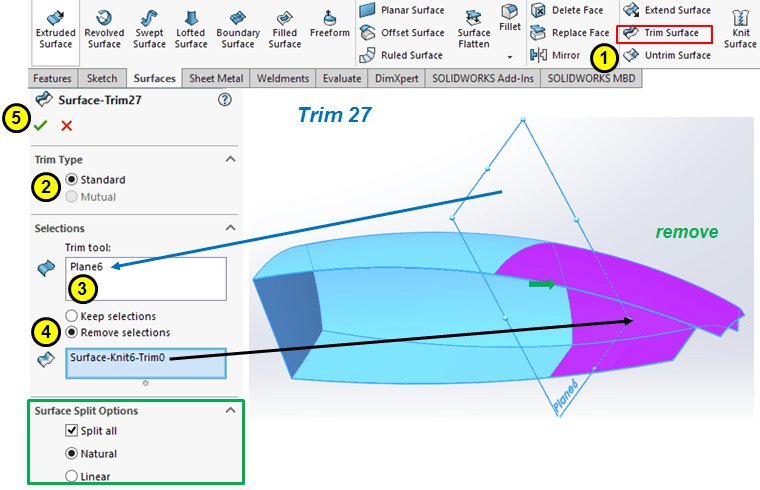Switch to the Sheet Metal tab
The image size is (760, 490).
pyautogui.click(x=217, y=78)
